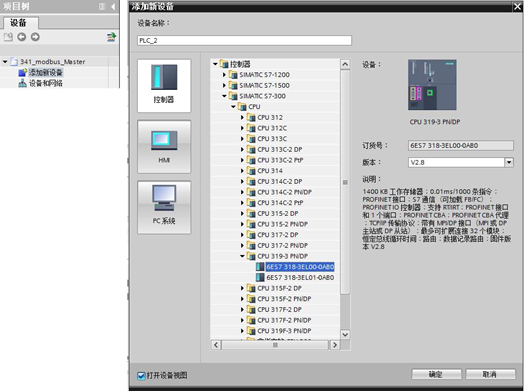Viewport: 524px width, 391px height.
Task: Click the CPU 314 folder icon
Action: point(251,171)
